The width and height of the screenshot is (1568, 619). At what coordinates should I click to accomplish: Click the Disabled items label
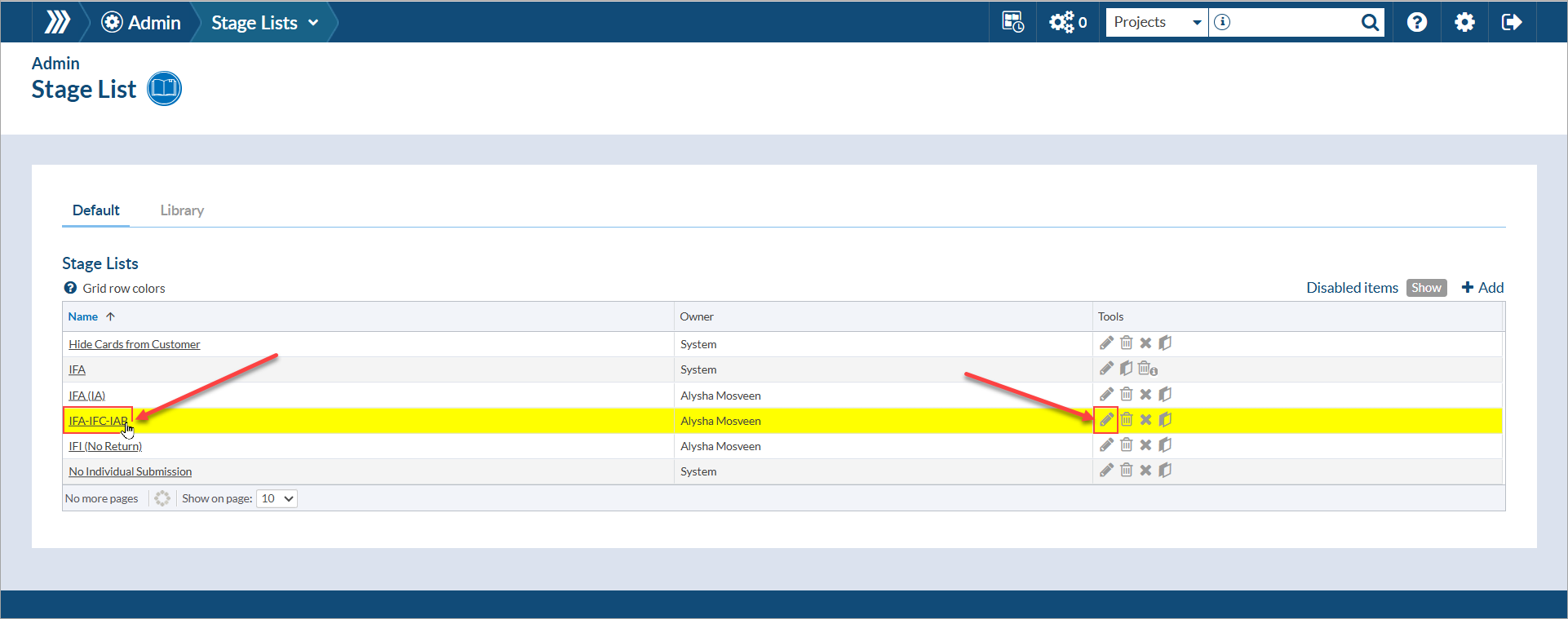1352,288
